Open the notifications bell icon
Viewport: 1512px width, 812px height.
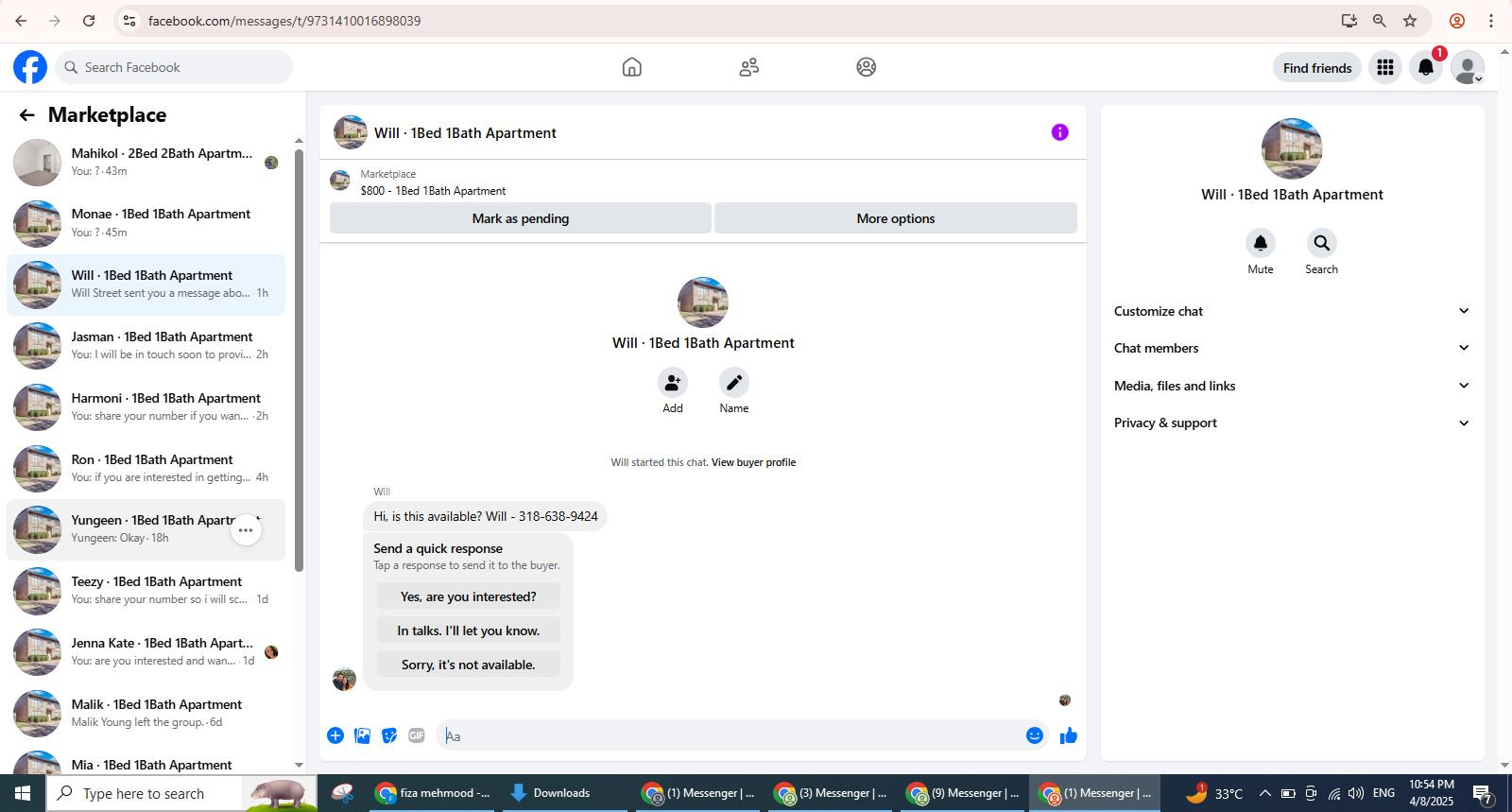click(1426, 67)
